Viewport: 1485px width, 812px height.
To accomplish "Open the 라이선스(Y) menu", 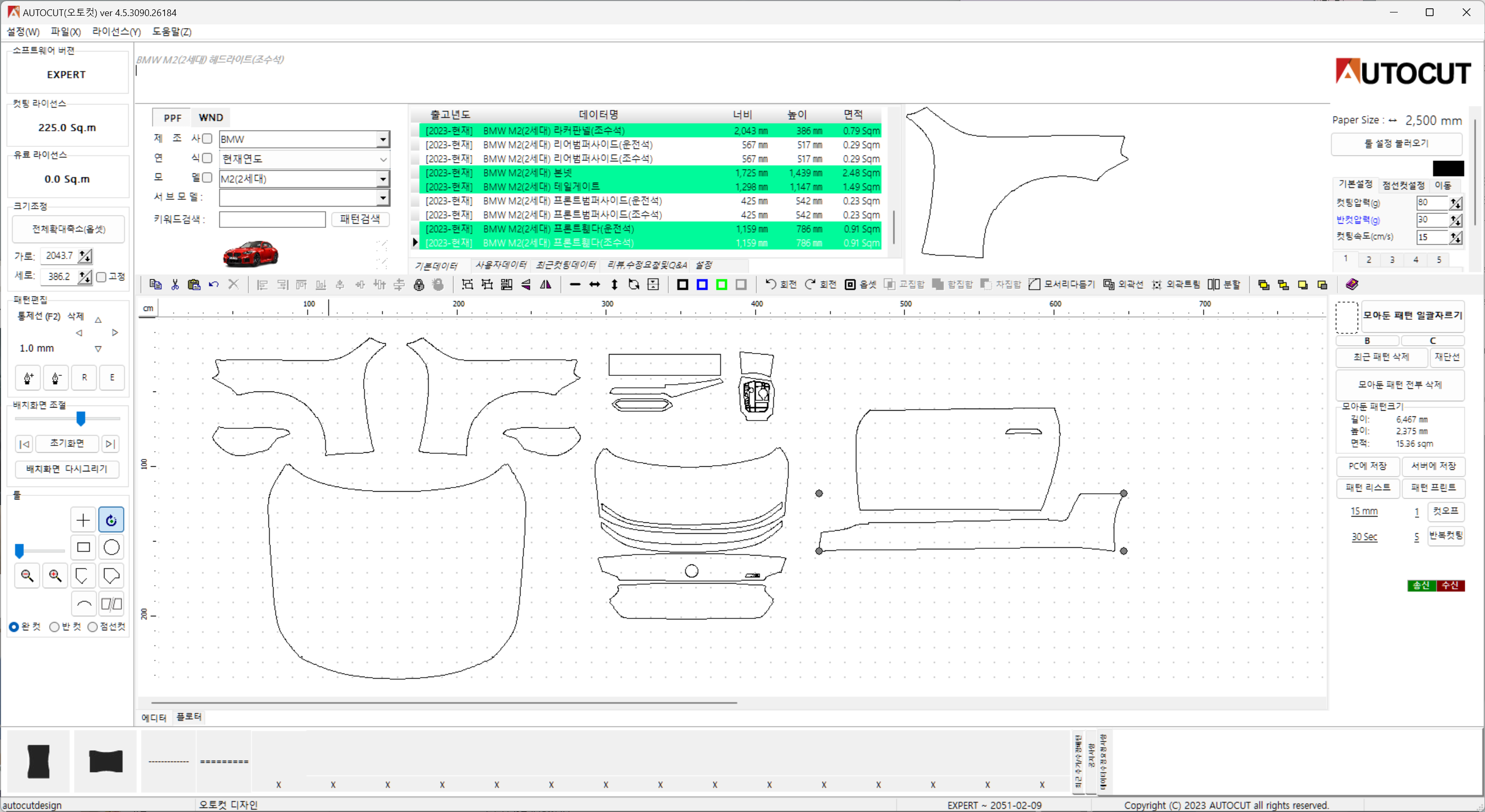I will (x=116, y=32).
